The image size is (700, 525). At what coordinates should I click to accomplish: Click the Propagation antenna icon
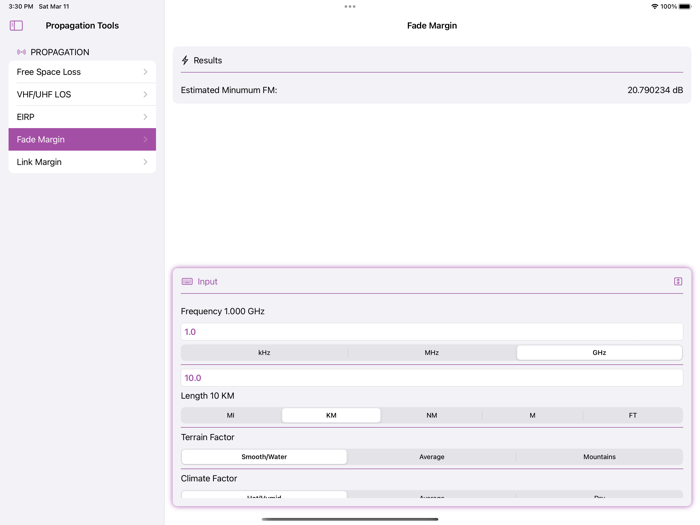point(21,52)
